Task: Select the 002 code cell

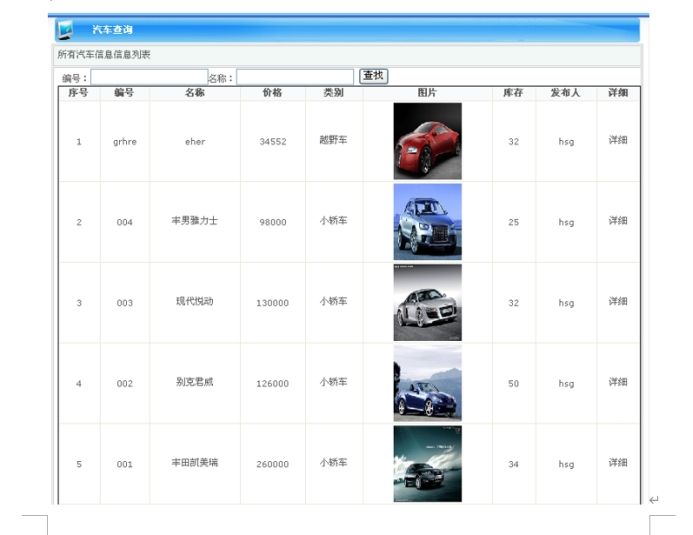Action: (x=125, y=383)
